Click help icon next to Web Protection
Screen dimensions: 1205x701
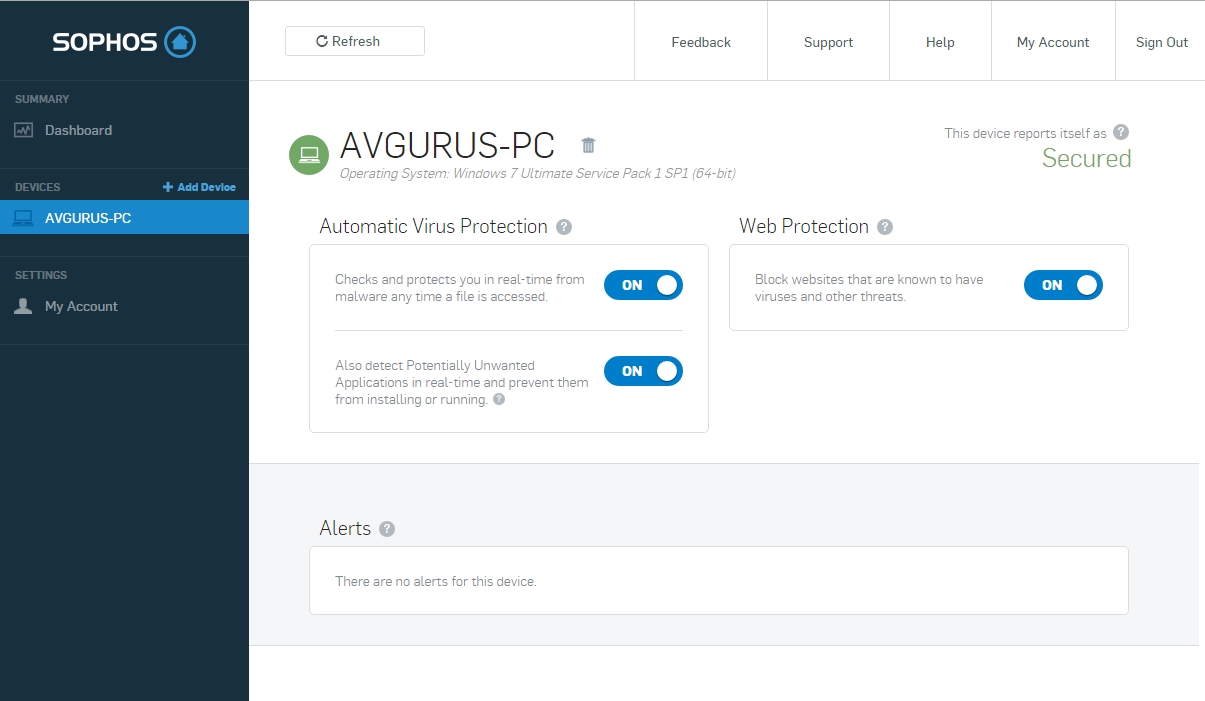point(885,227)
